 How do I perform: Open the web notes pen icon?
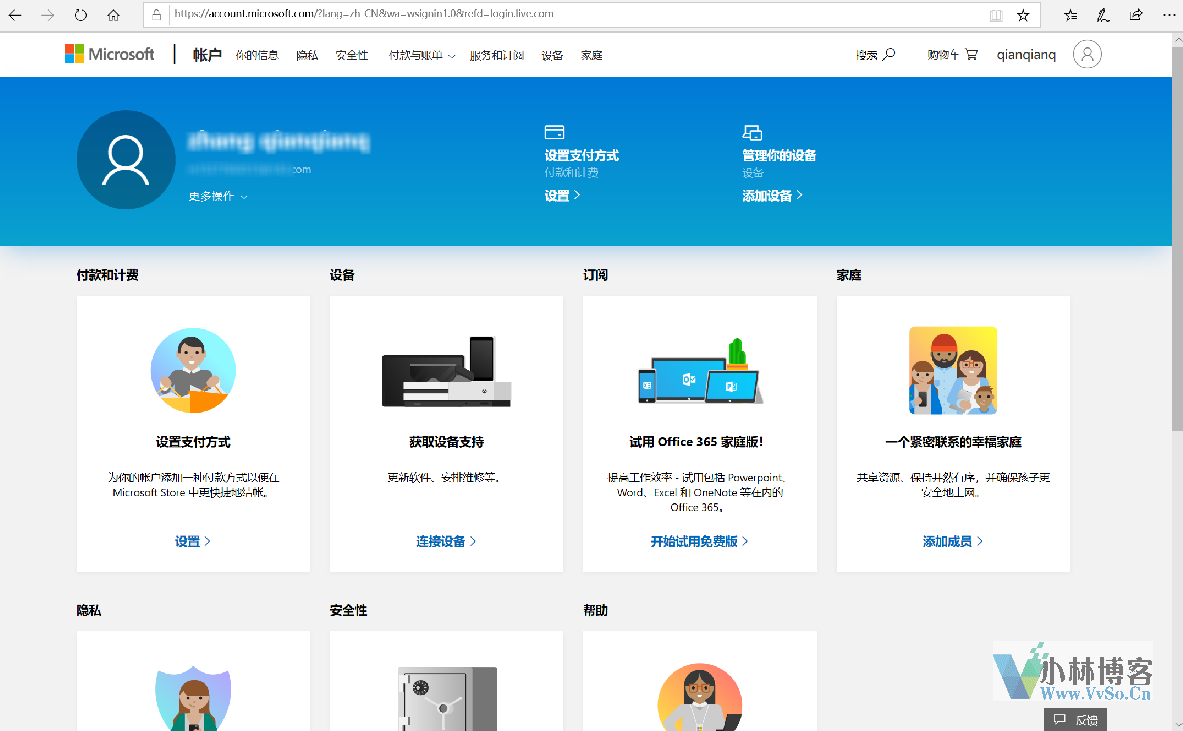coord(1103,15)
